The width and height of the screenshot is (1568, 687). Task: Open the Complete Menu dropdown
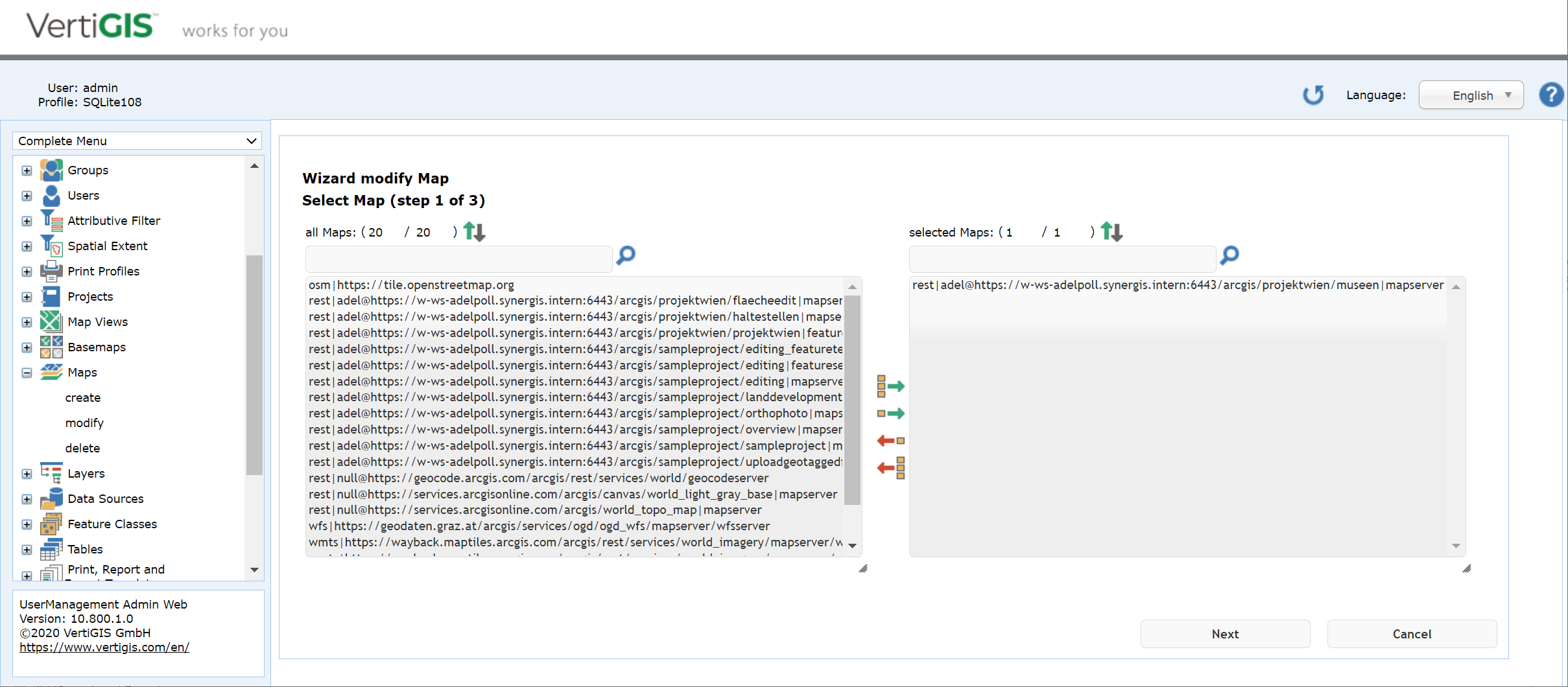(x=137, y=141)
